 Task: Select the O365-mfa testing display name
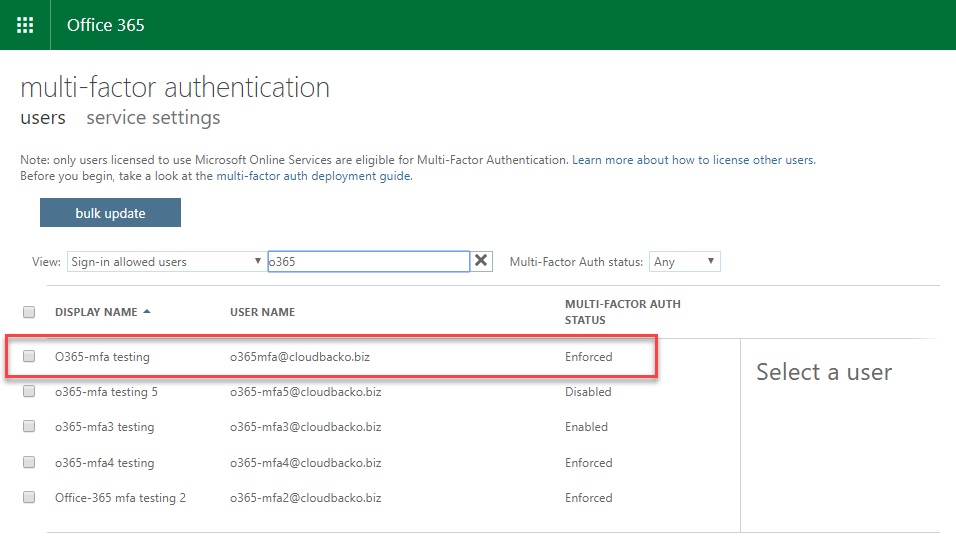102,357
